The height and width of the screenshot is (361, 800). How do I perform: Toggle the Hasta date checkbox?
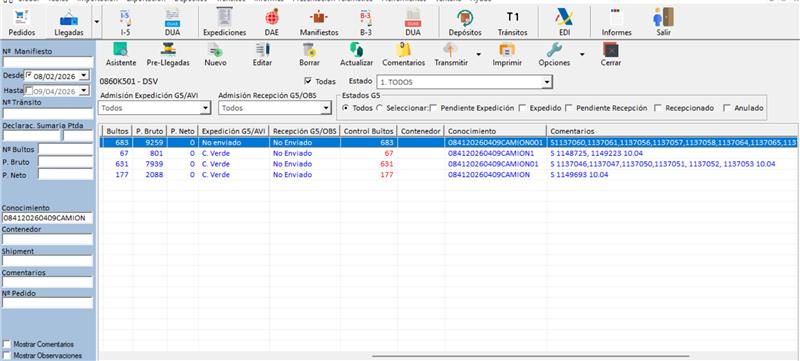coord(29,90)
